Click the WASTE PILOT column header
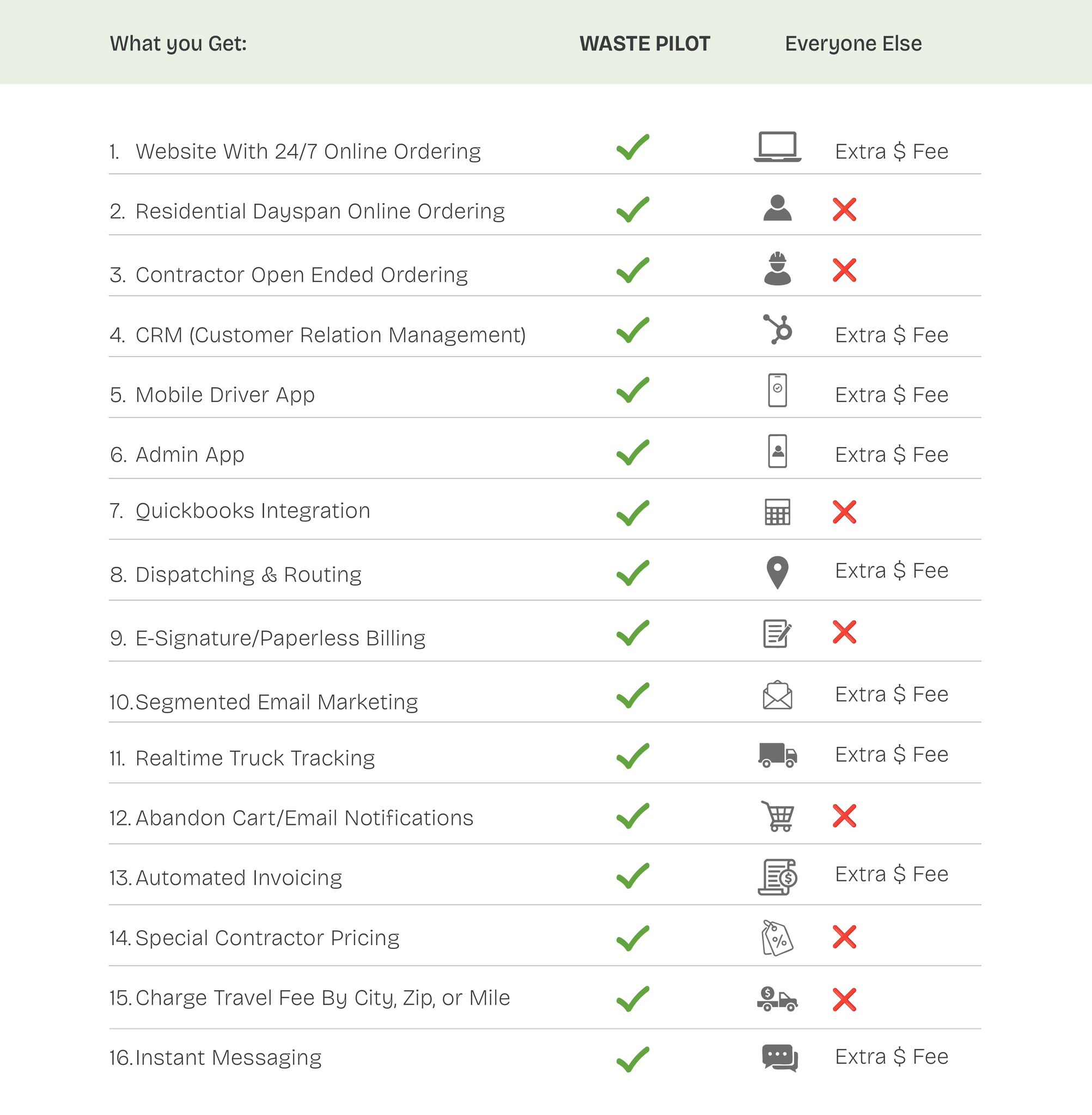1092x1115 pixels. coord(645,44)
